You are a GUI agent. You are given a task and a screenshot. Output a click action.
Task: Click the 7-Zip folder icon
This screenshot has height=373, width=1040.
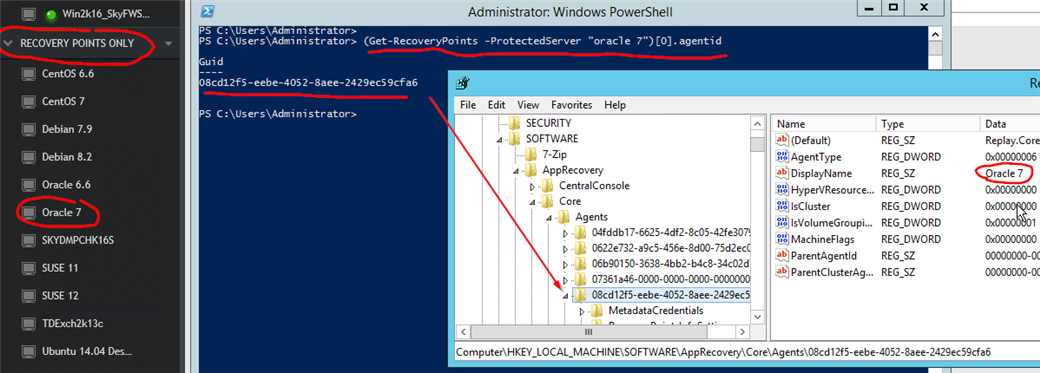(x=531, y=155)
